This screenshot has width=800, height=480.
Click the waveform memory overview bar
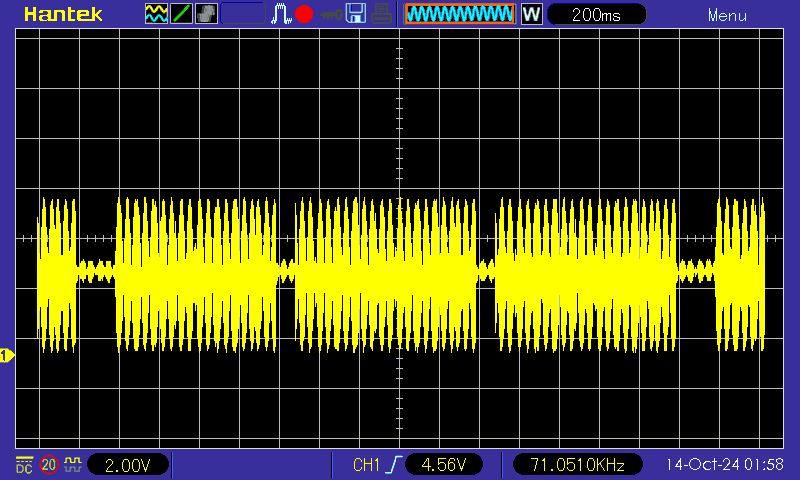460,14
